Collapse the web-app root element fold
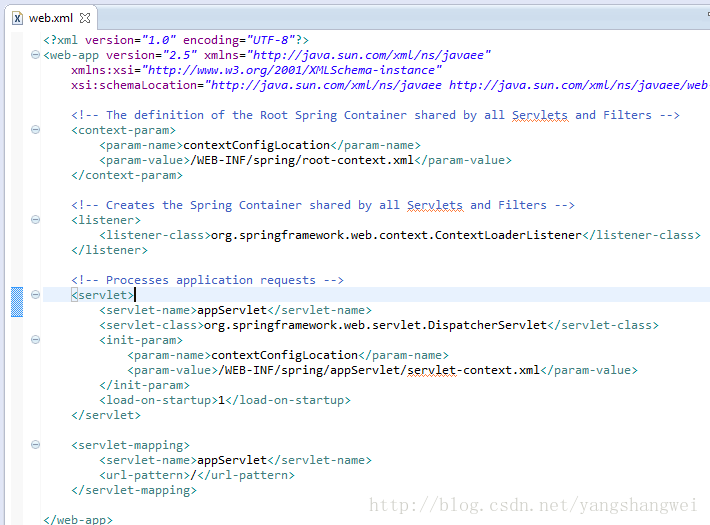 tap(36, 55)
